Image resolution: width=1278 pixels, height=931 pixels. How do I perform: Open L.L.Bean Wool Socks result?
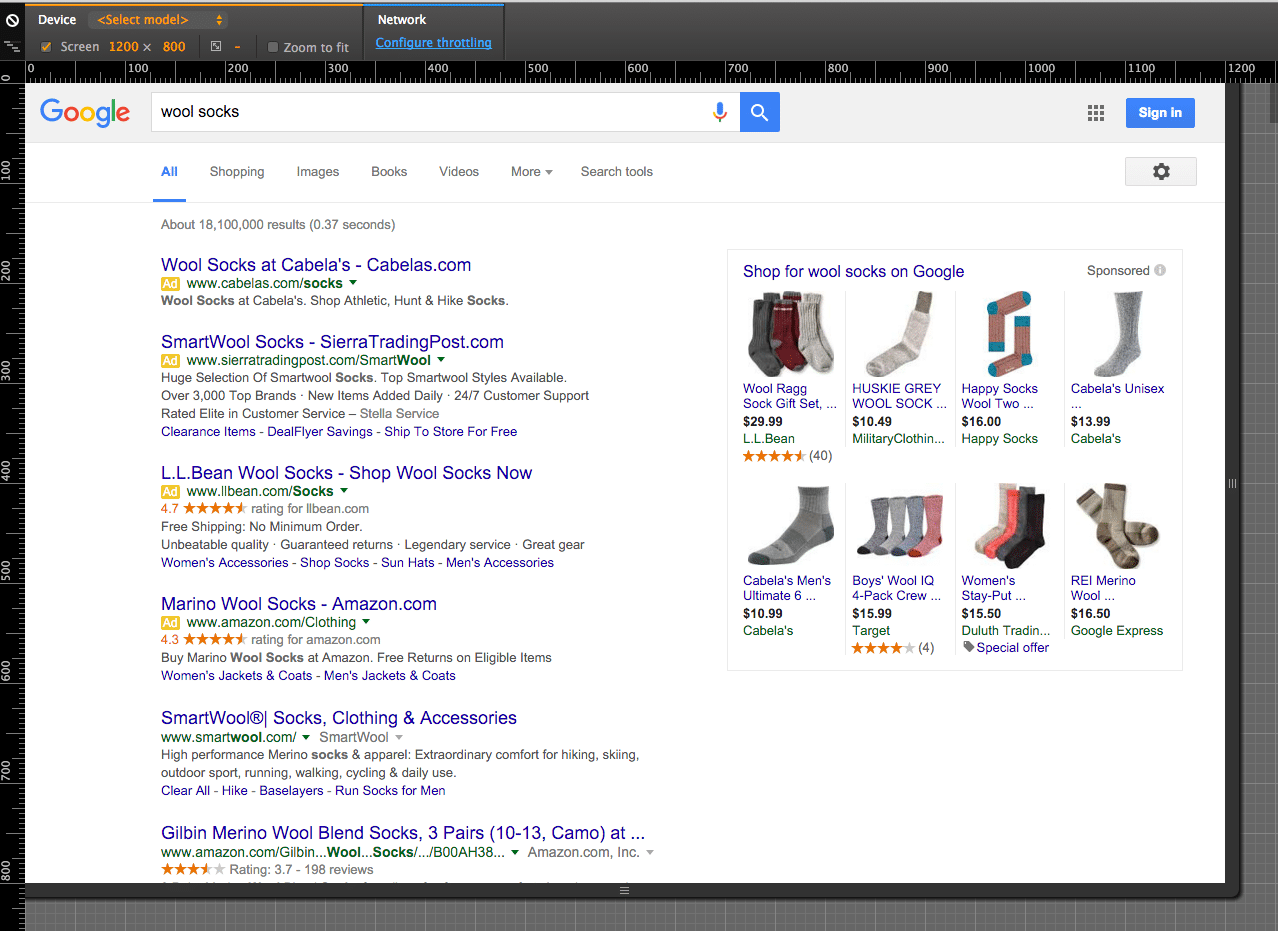point(346,473)
